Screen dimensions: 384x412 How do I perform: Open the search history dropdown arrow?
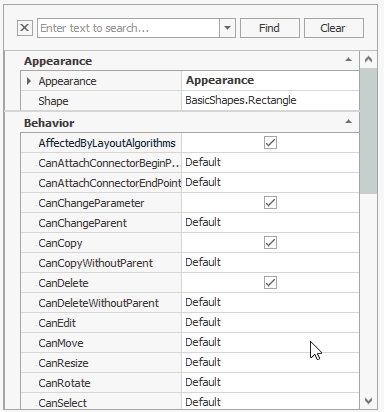pos(227,28)
